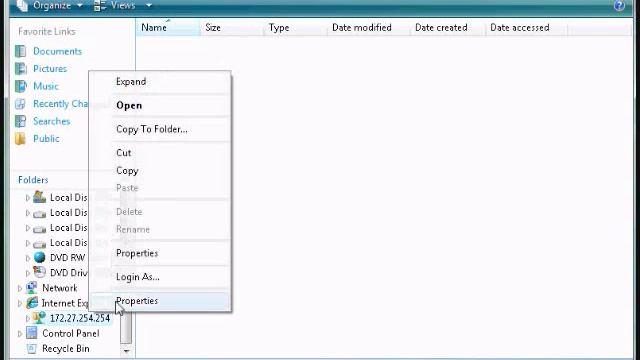Open the Pictures favorite link
The width and height of the screenshot is (640, 360).
tap(50, 69)
